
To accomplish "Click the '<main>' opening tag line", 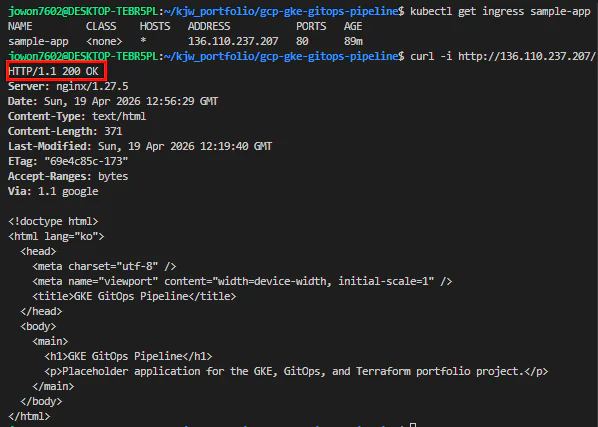I will tap(50, 341).
